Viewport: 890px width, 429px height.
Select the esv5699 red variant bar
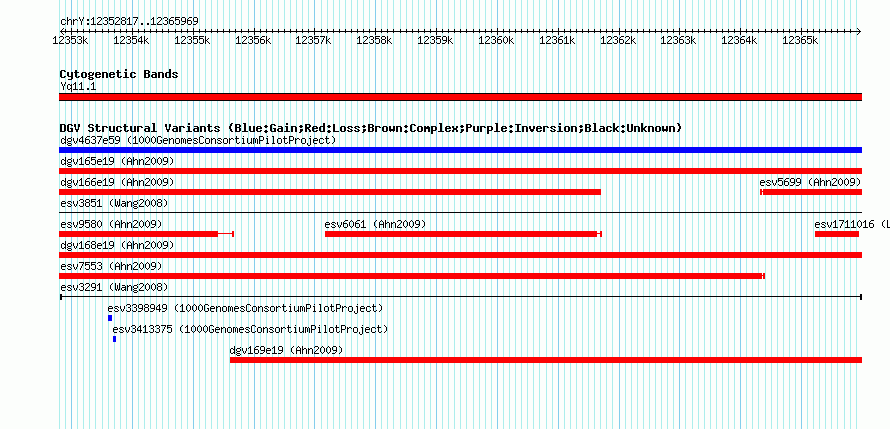(x=811, y=192)
